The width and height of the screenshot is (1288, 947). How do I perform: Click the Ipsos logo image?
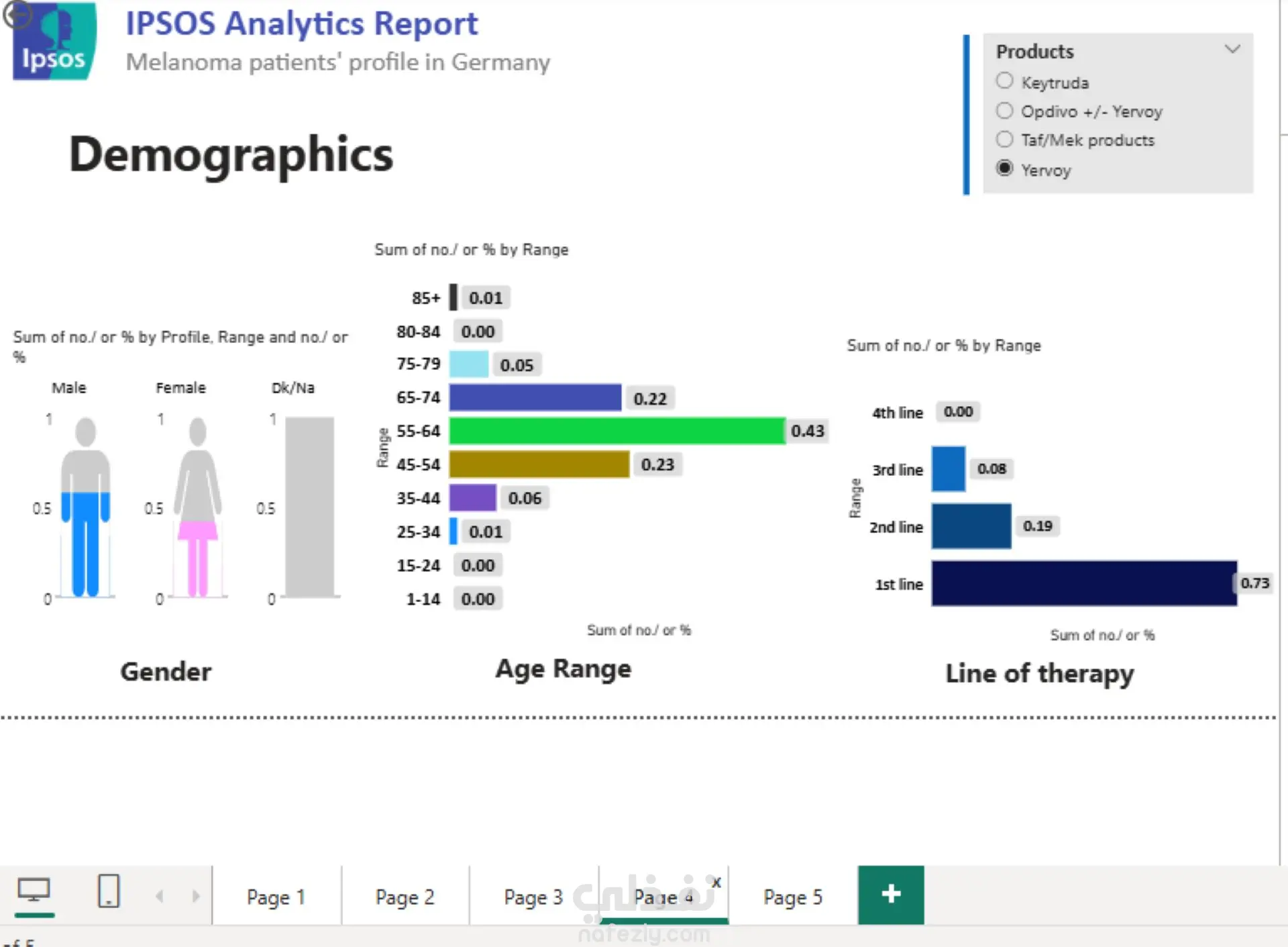54,40
